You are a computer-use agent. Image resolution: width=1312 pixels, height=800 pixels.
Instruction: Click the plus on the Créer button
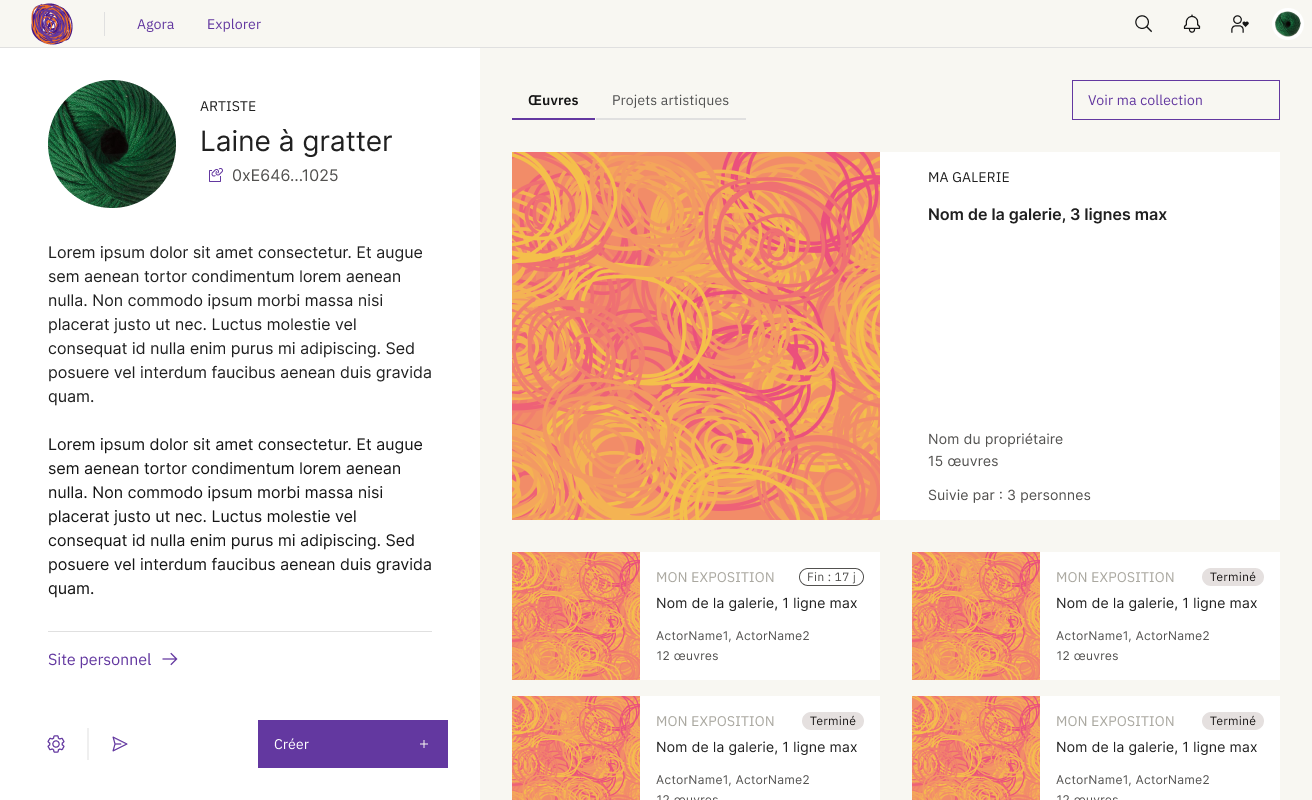[x=423, y=744]
